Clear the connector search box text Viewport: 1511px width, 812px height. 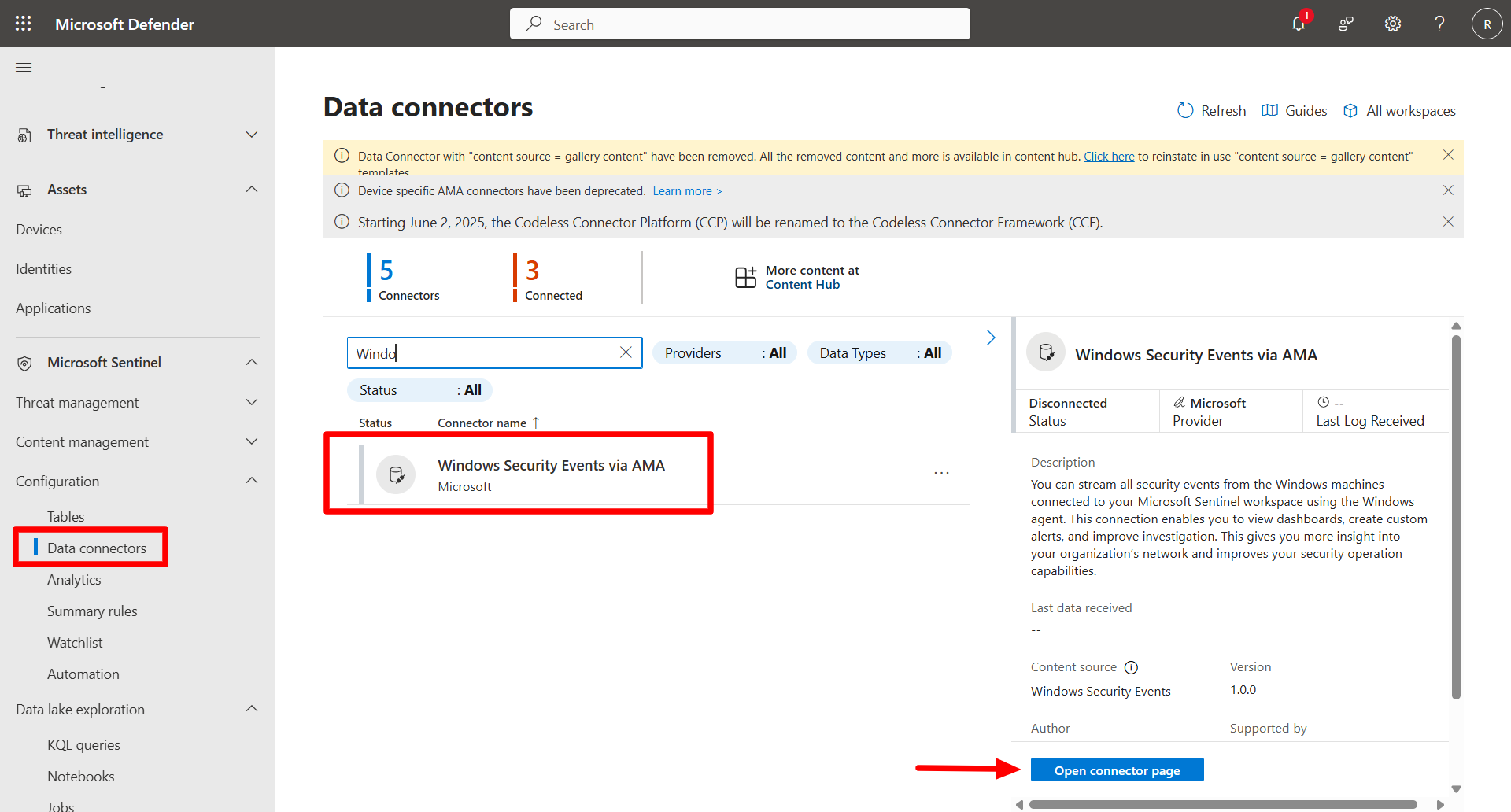[x=626, y=352]
